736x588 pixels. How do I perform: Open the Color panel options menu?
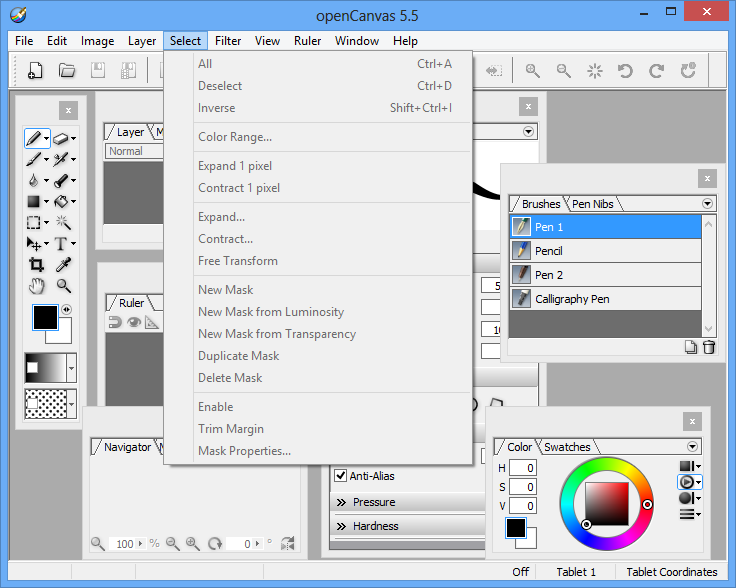click(692, 446)
